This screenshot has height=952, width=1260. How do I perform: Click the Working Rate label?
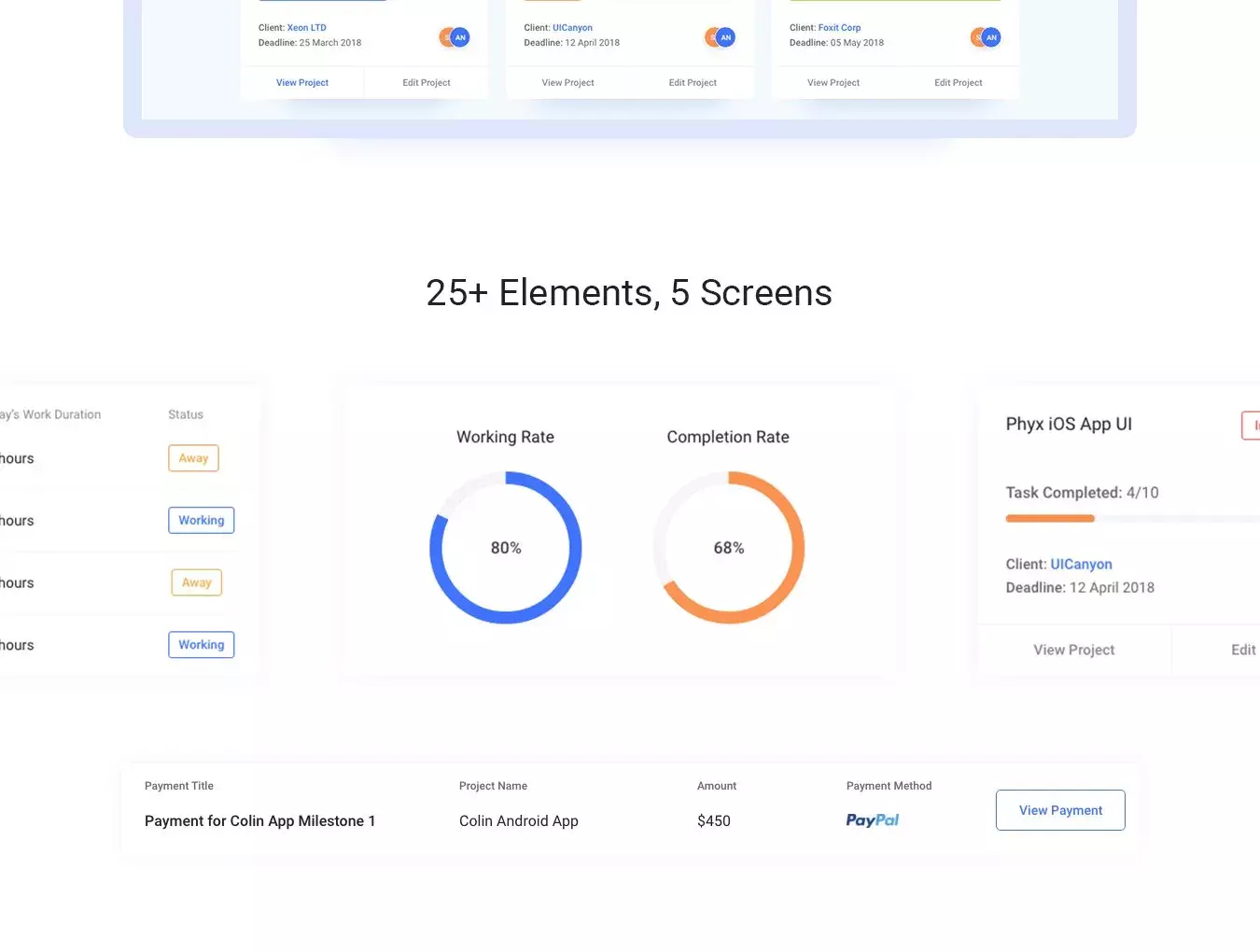tap(505, 437)
